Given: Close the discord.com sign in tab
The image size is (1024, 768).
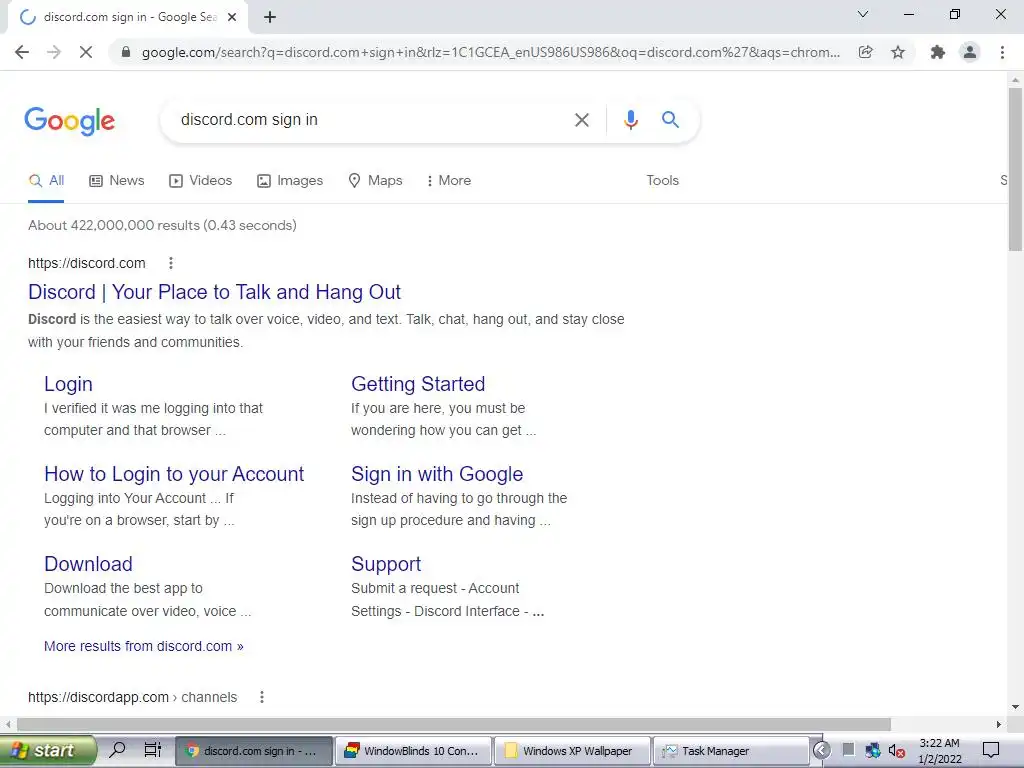Looking at the screenshot, I should [x=232, y=18].
